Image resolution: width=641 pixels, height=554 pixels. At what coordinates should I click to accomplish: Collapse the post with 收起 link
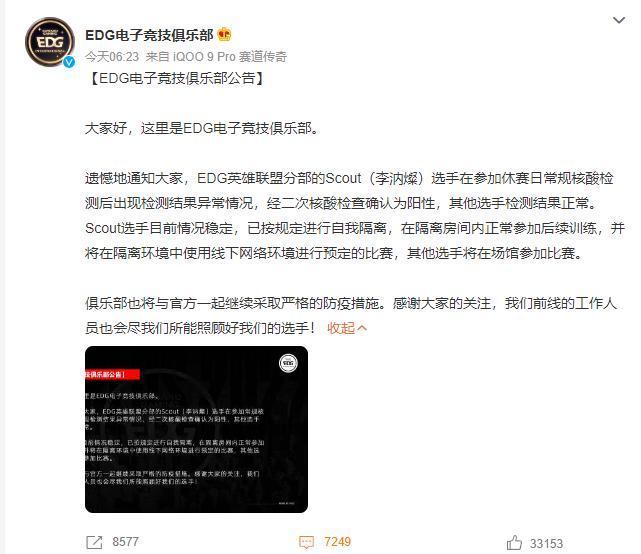[341, 328]
